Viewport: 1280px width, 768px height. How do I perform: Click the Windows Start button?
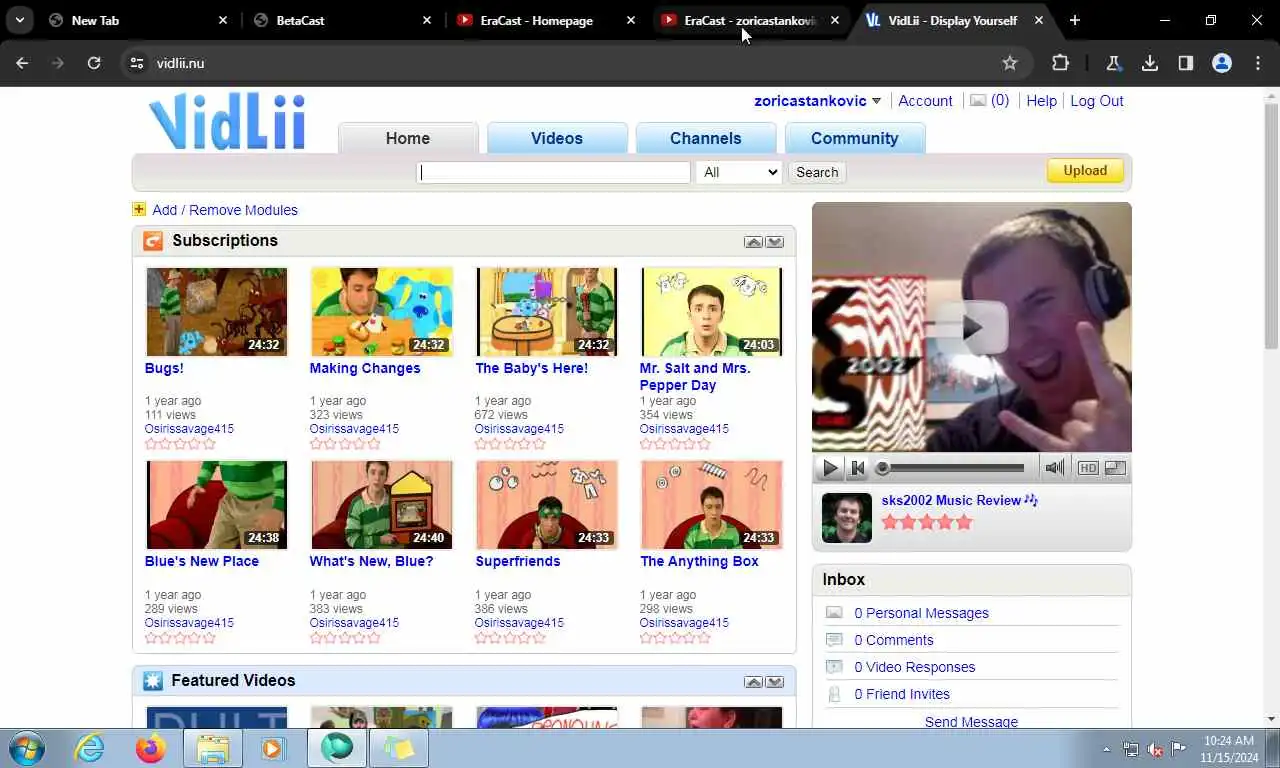click(26, 748)
